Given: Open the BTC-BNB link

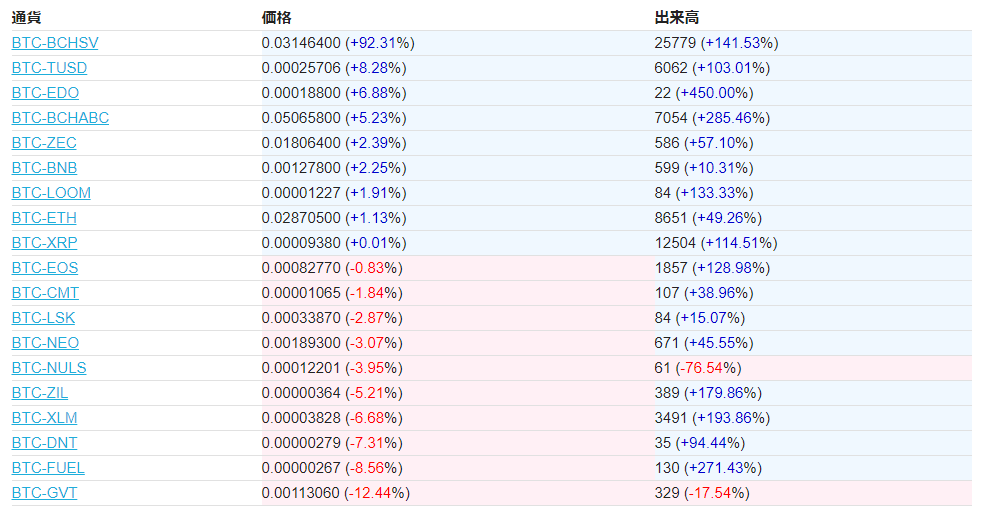Looking at the screenshot, I should pos(44,168).
